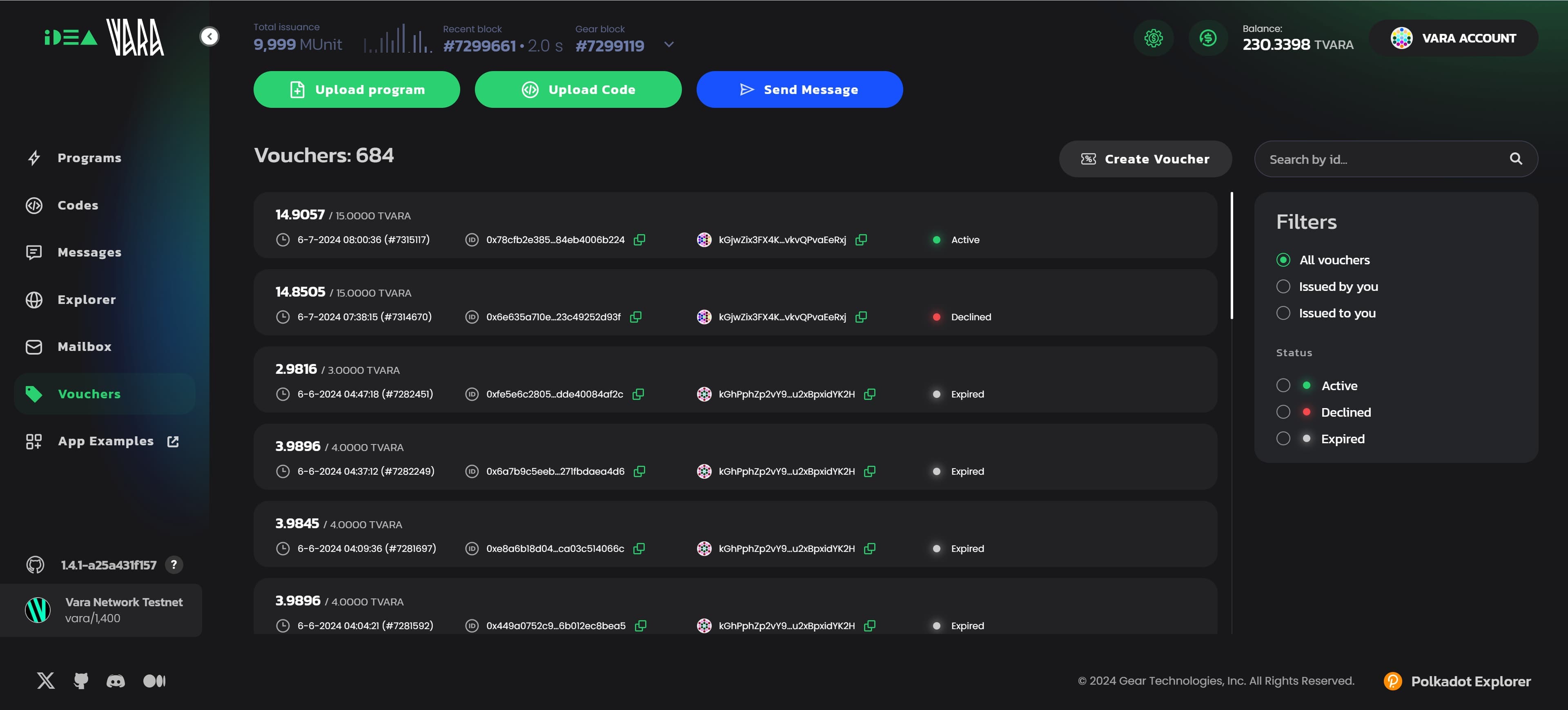Click the Create Voucher button
The width and height of the screenshot is (1568, 710).
pos(1145,159)
